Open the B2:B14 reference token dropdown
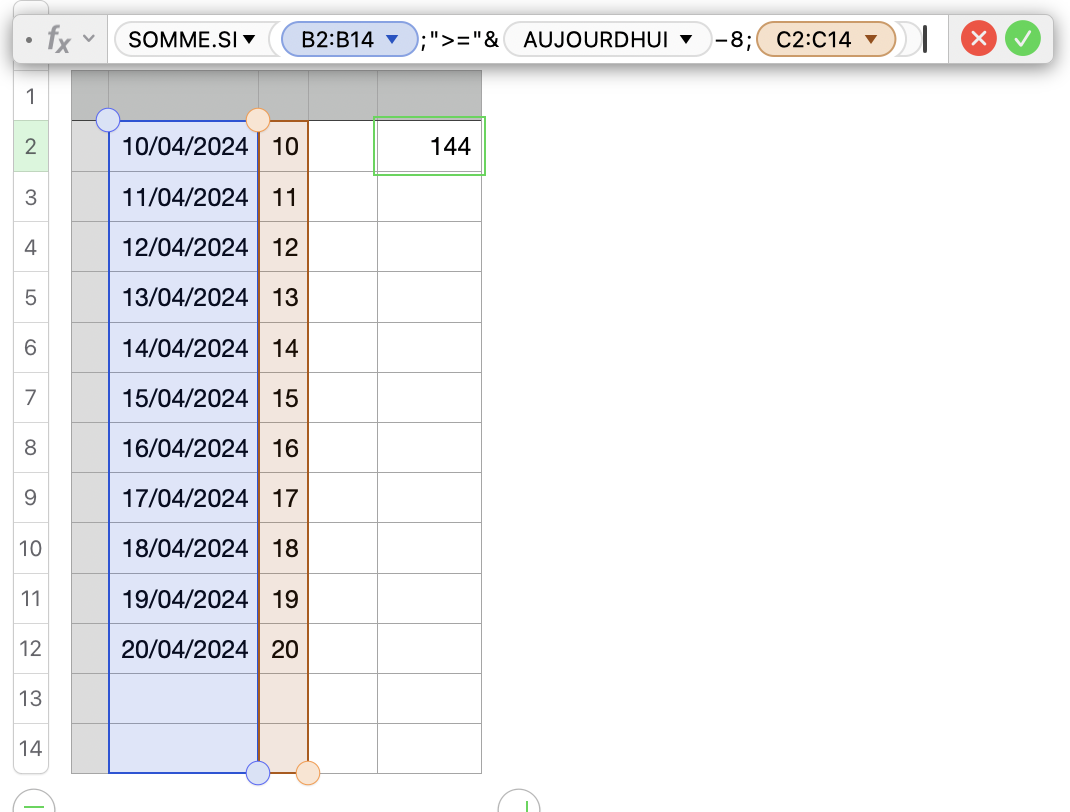Viewport: 1070px width, 812px height. click(x=392, y=39)
